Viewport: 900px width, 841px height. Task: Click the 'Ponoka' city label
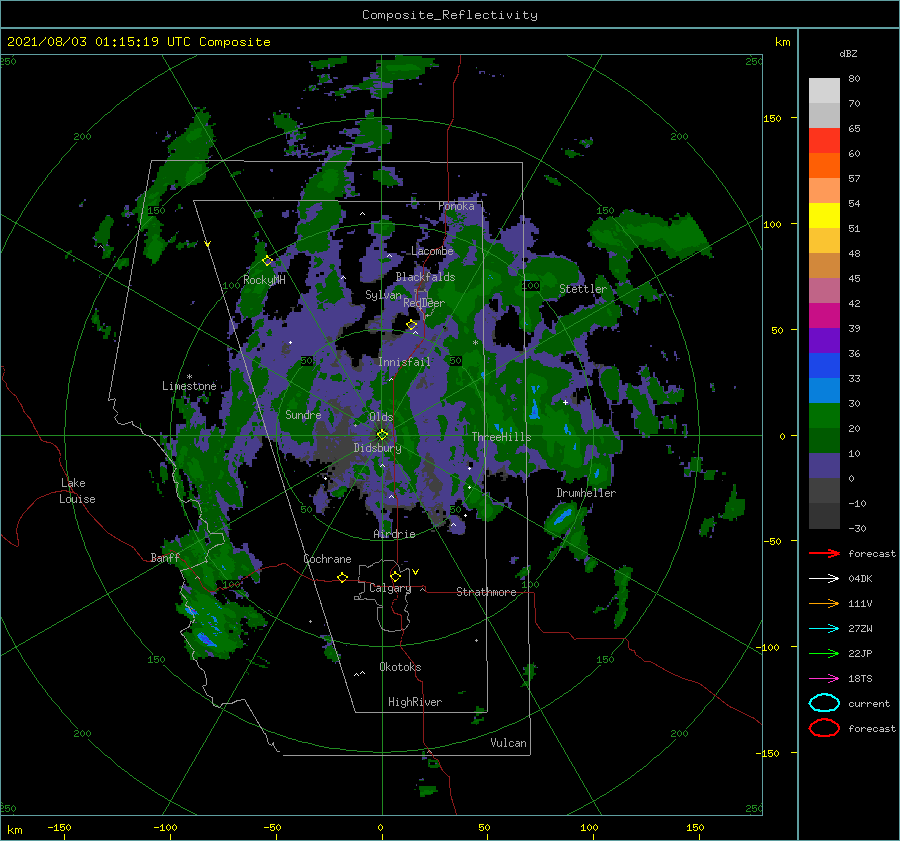pos(456,206)
